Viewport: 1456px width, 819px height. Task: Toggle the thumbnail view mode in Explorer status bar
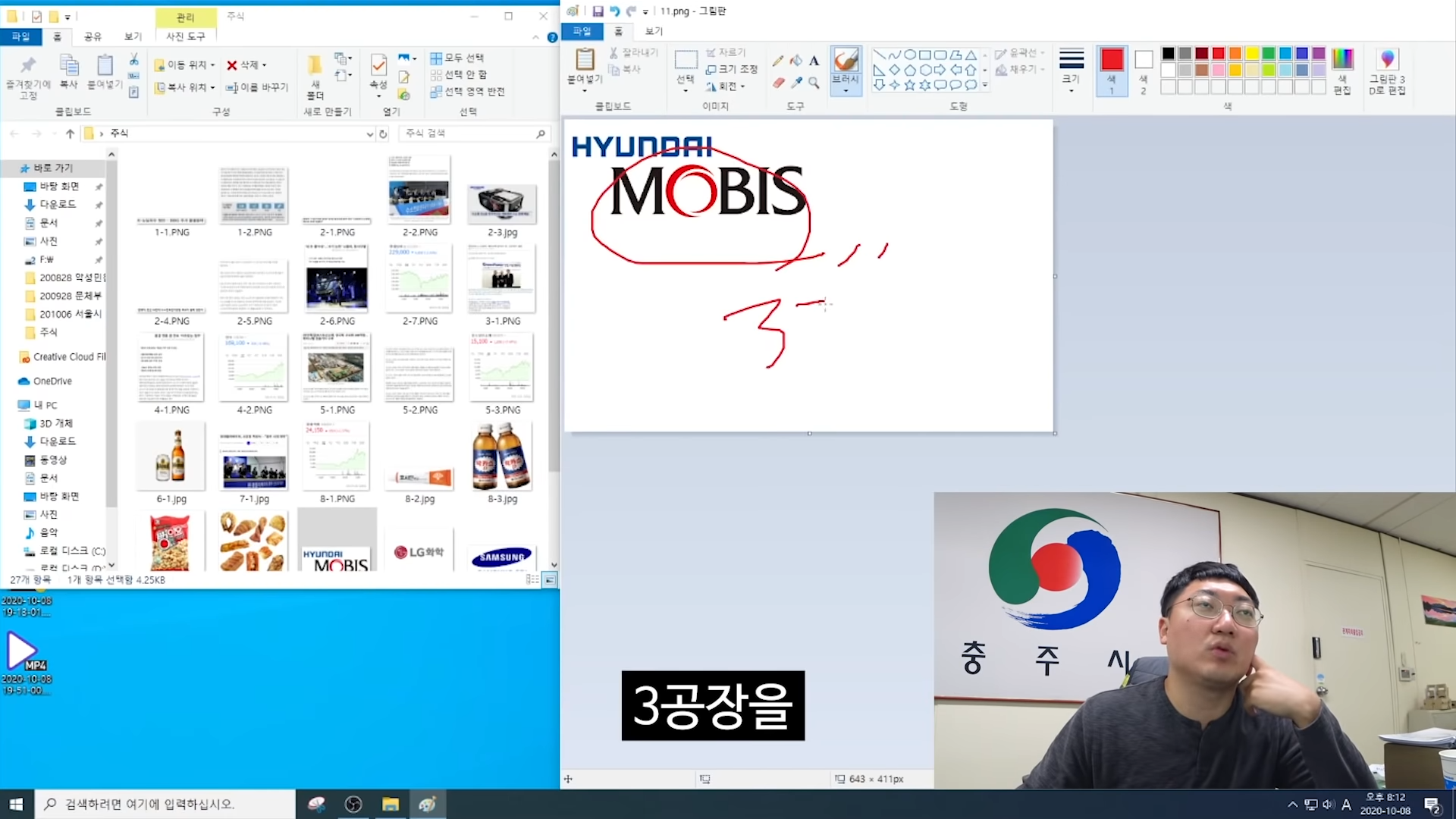tap(550, 579)
